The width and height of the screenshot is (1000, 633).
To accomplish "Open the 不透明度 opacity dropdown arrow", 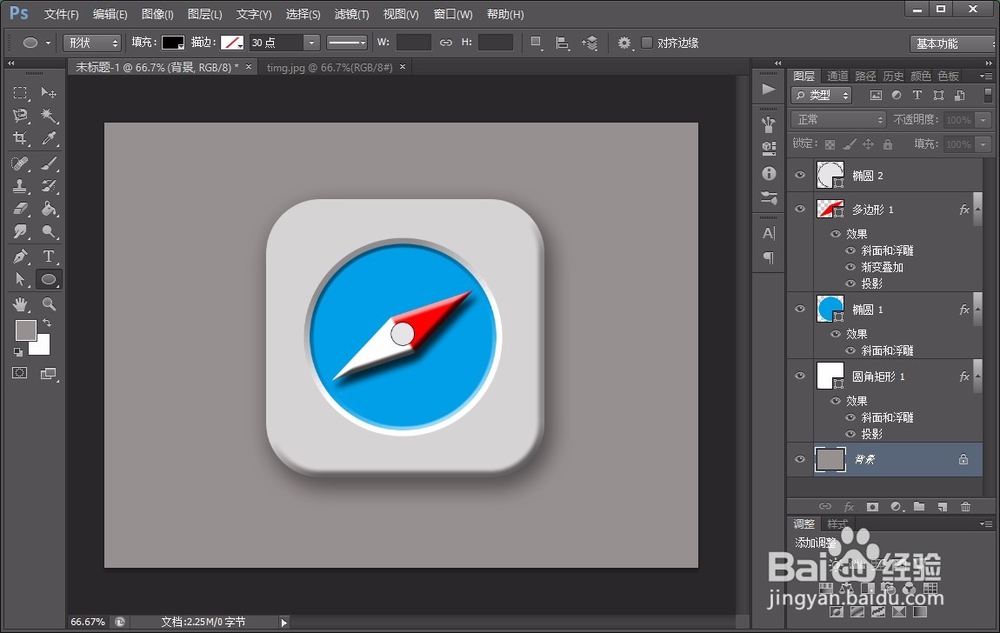I will tap(983, 120).
